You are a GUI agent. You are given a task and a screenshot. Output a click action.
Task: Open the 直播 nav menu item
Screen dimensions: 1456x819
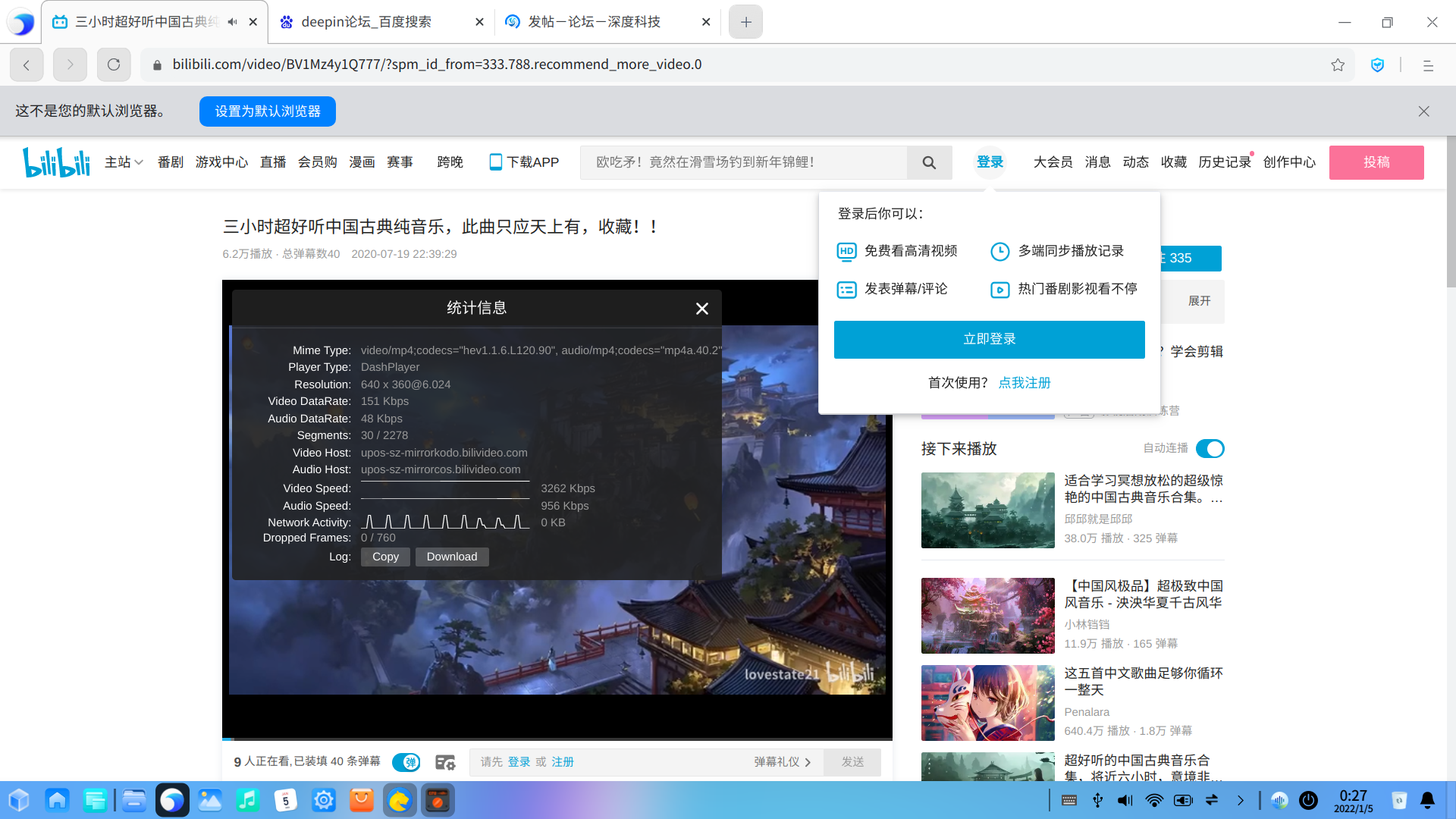pos(273,162)
